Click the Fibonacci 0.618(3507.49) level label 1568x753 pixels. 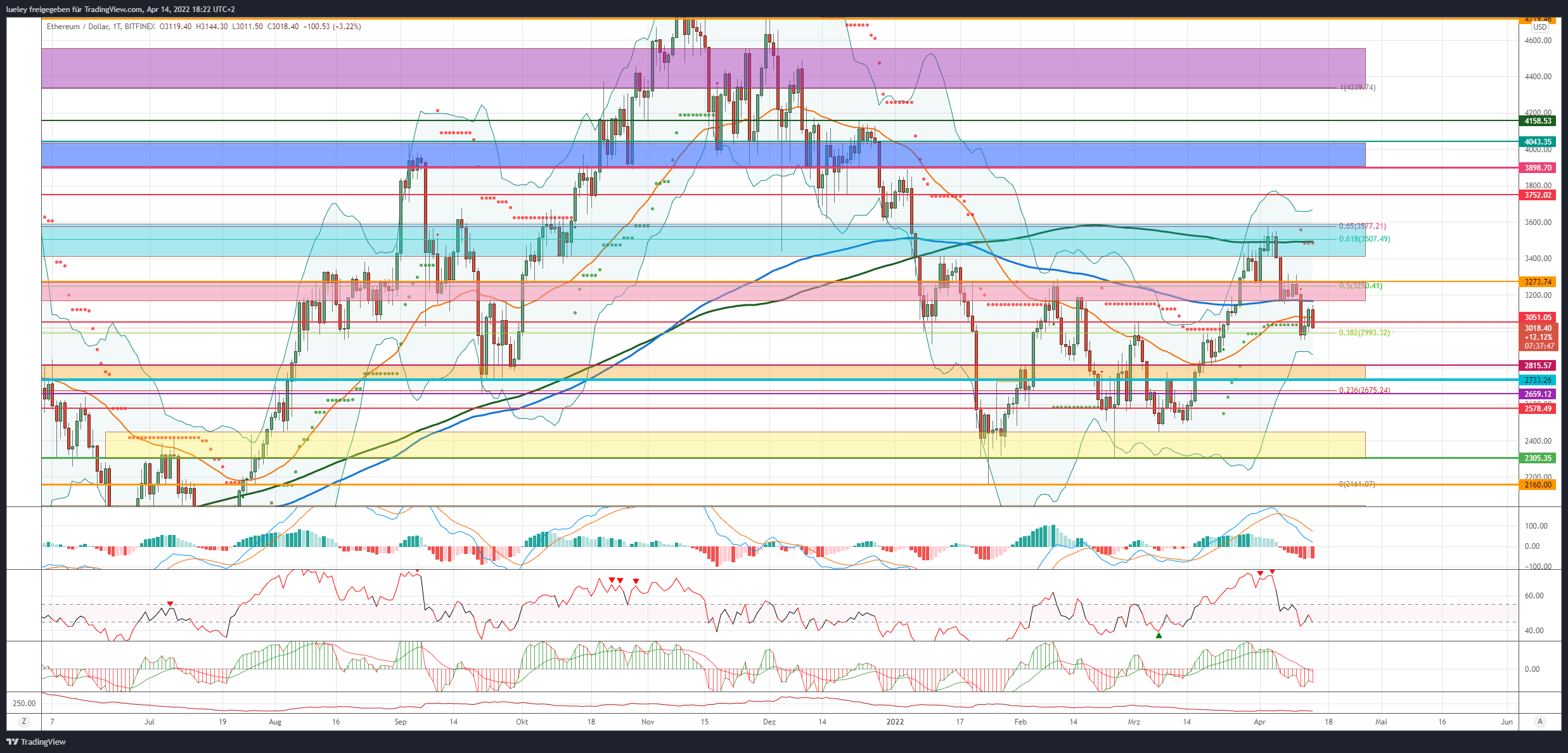[1365, 239]
